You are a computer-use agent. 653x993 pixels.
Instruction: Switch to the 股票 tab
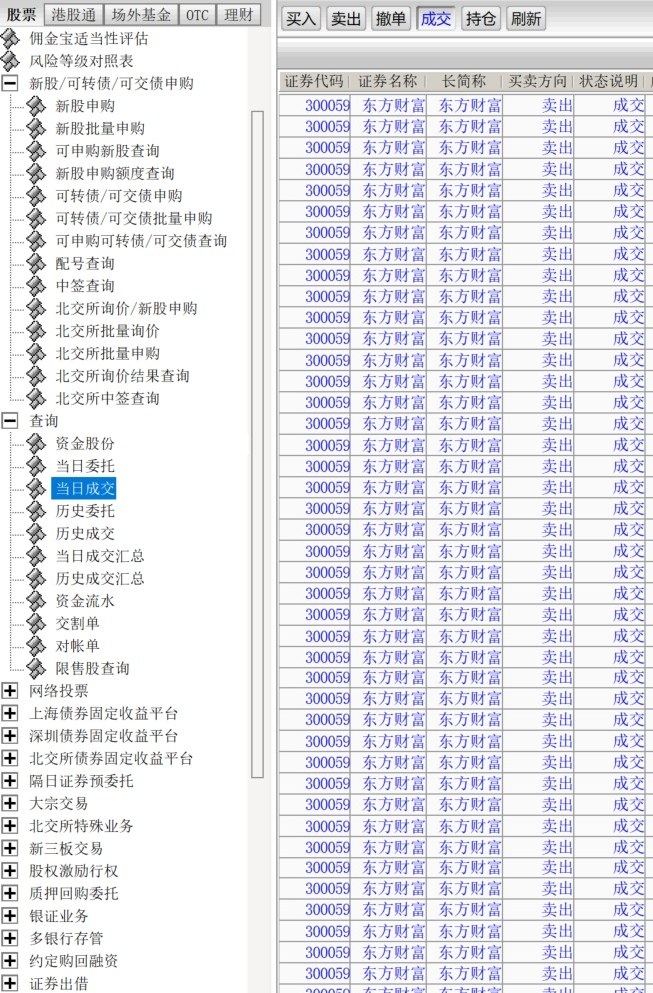22,14
